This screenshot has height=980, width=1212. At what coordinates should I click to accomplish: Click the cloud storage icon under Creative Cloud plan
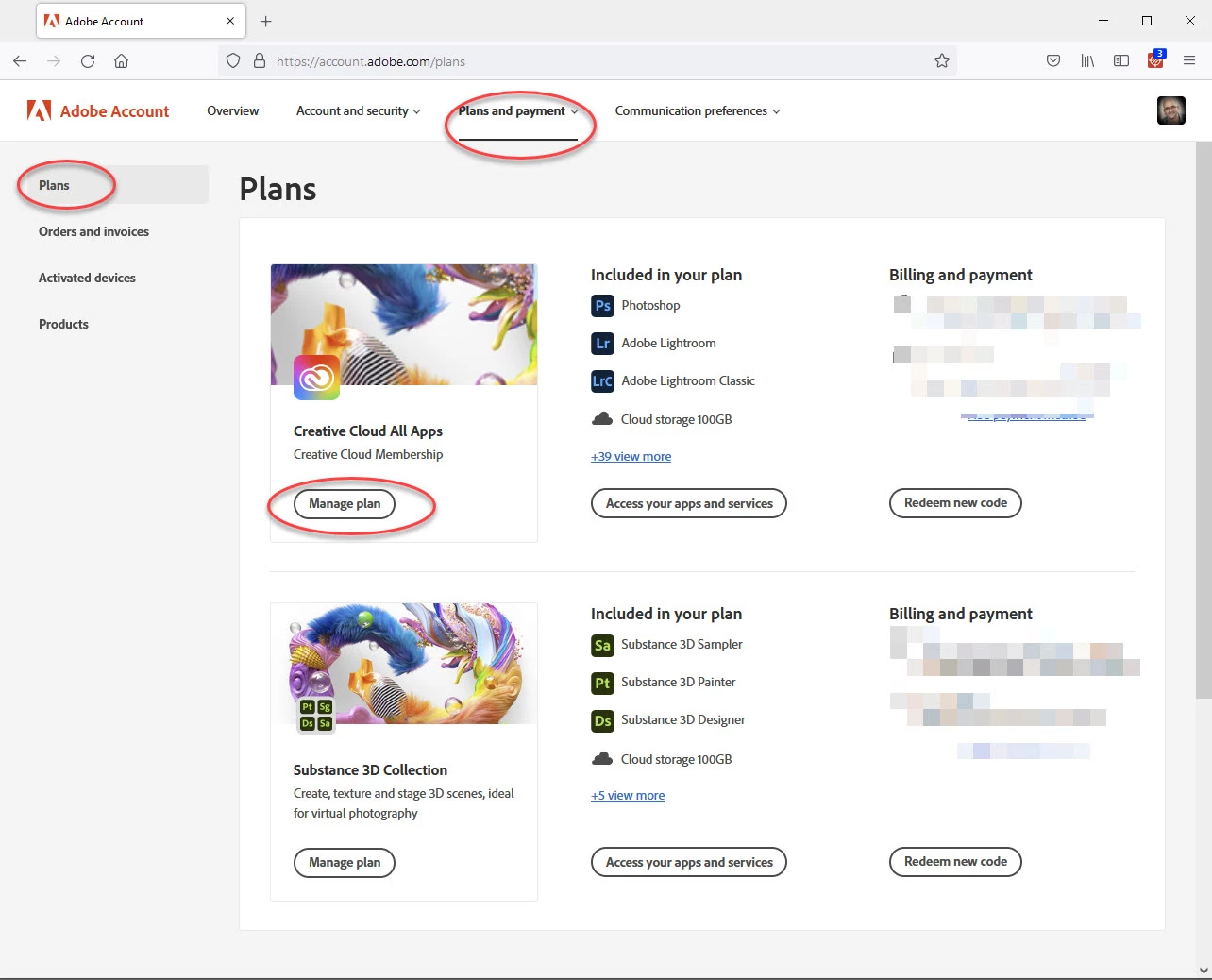pyautogui.click(x=602, y=419)
